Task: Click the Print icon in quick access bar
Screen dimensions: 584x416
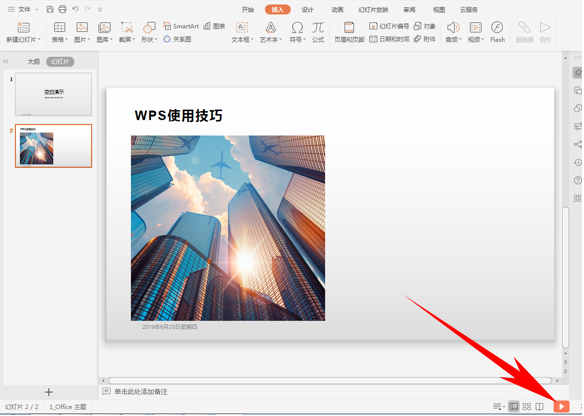Action: [x=62, y=9]
